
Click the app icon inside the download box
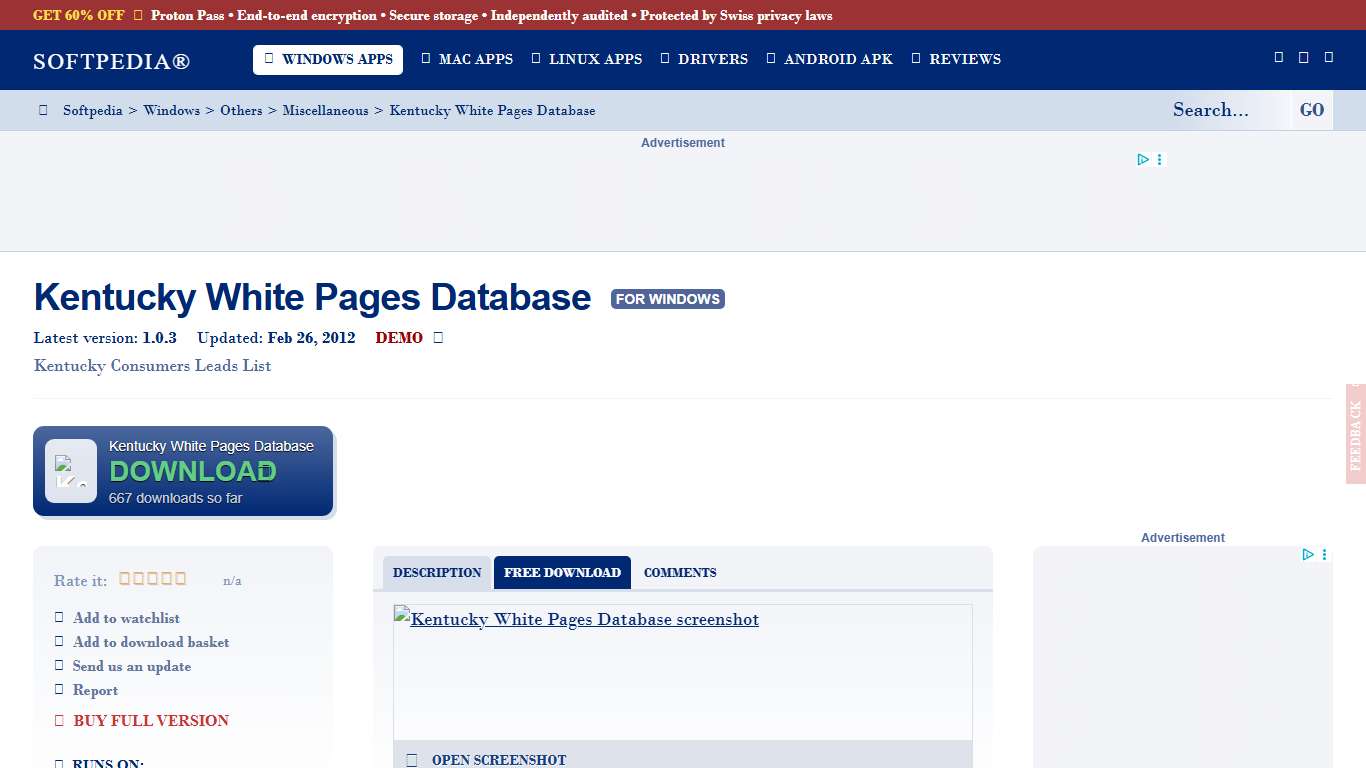70,470
